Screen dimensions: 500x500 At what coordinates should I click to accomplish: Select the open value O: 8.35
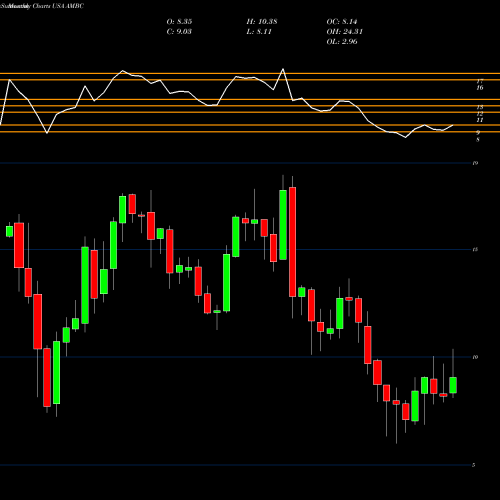[179, 22]
